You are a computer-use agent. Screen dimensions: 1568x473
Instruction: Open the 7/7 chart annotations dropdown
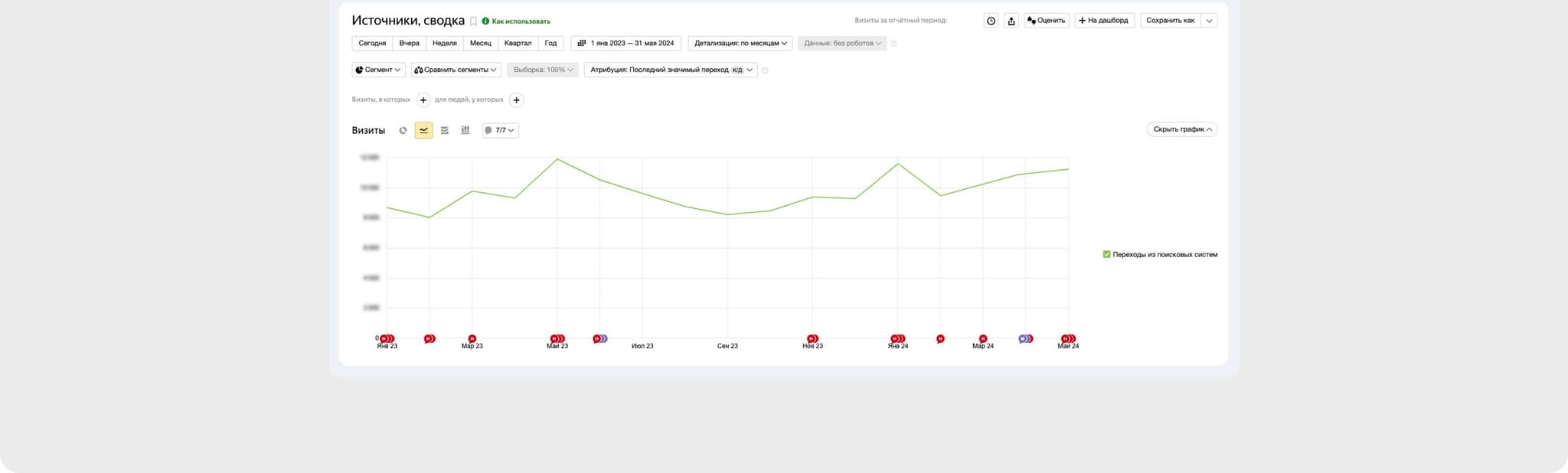(x=501, y=131)
